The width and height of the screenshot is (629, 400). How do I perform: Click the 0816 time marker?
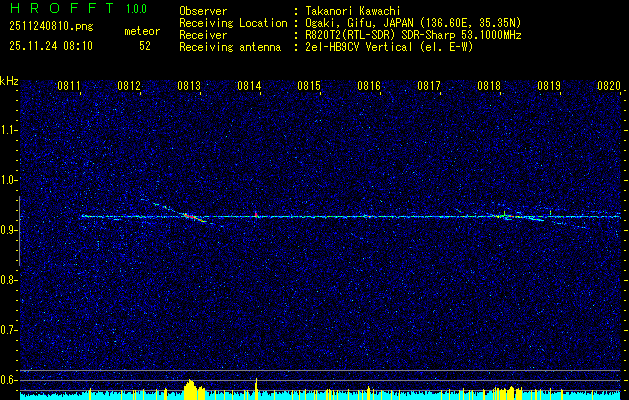(369, 85)
